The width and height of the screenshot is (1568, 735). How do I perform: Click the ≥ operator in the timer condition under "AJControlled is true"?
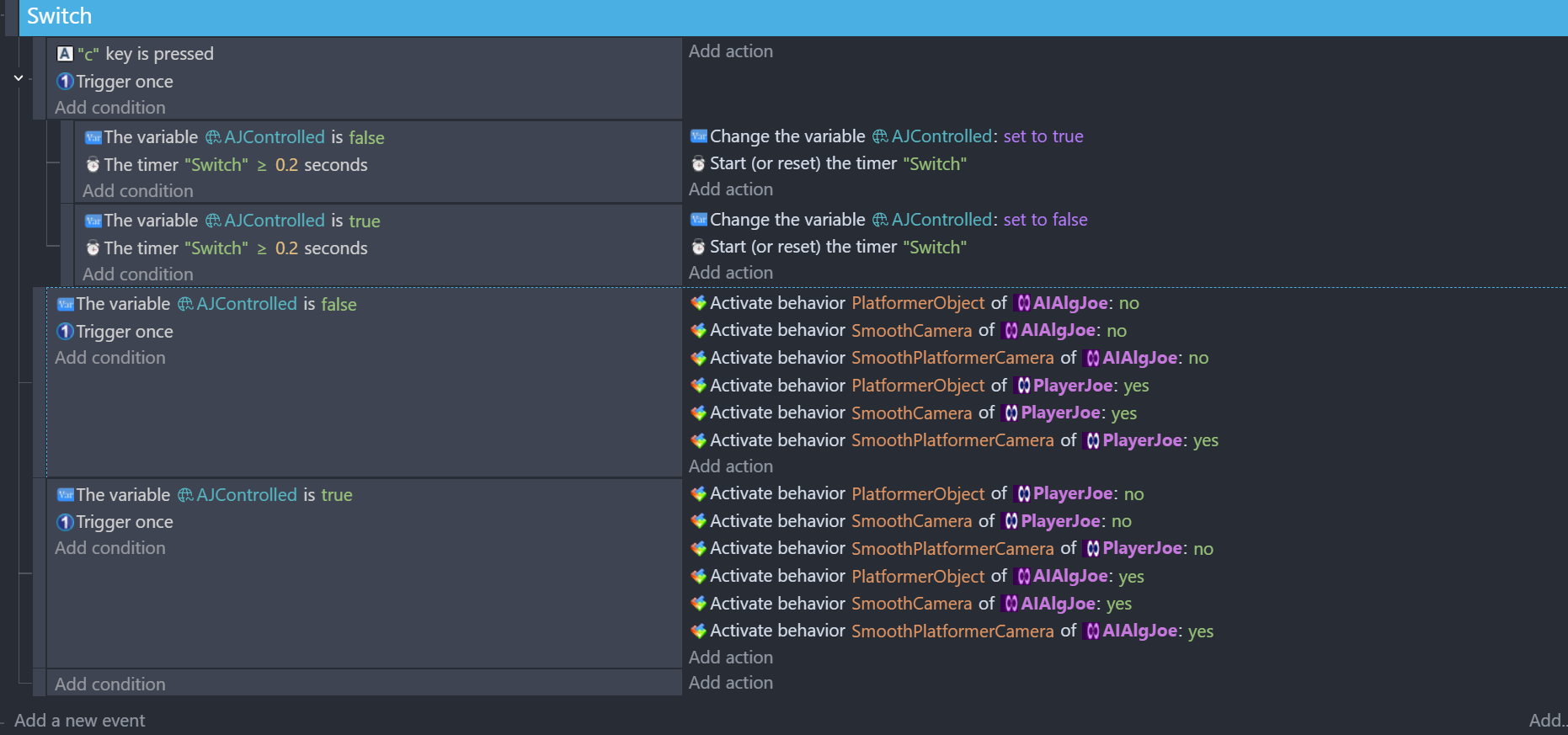click(262, 248)
